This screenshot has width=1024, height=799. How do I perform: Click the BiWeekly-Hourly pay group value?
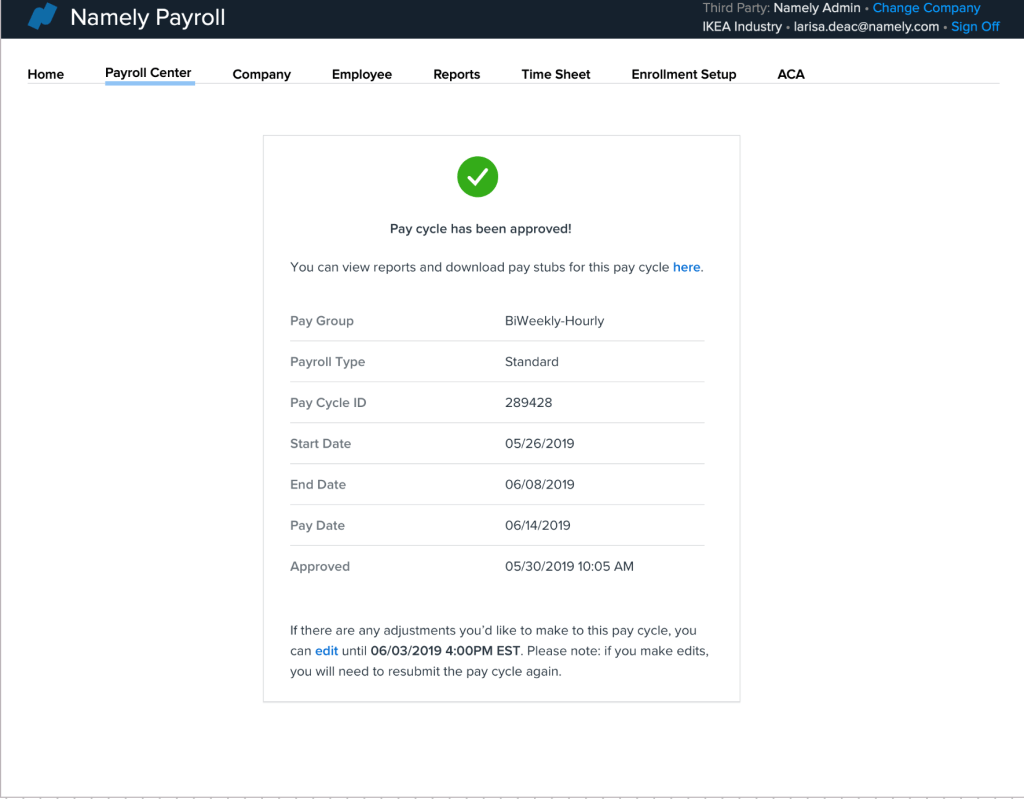tap(554, 321)
